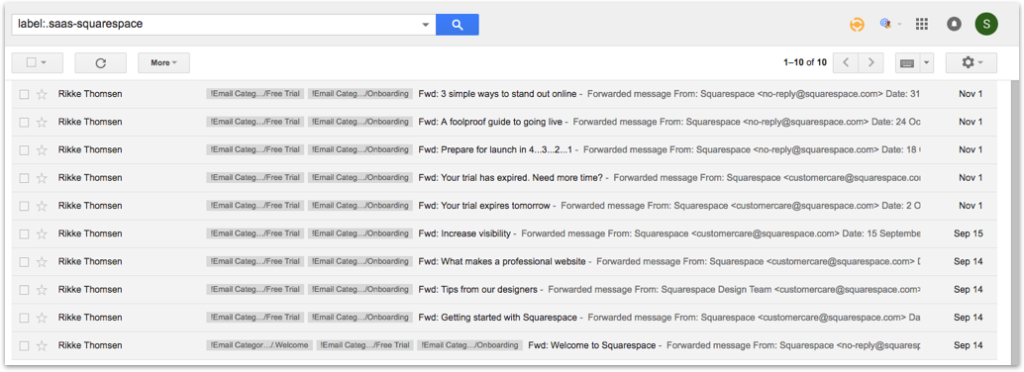
Task: Open 'Fwd: Welcome to Squarespace' message
Action: 592,345
